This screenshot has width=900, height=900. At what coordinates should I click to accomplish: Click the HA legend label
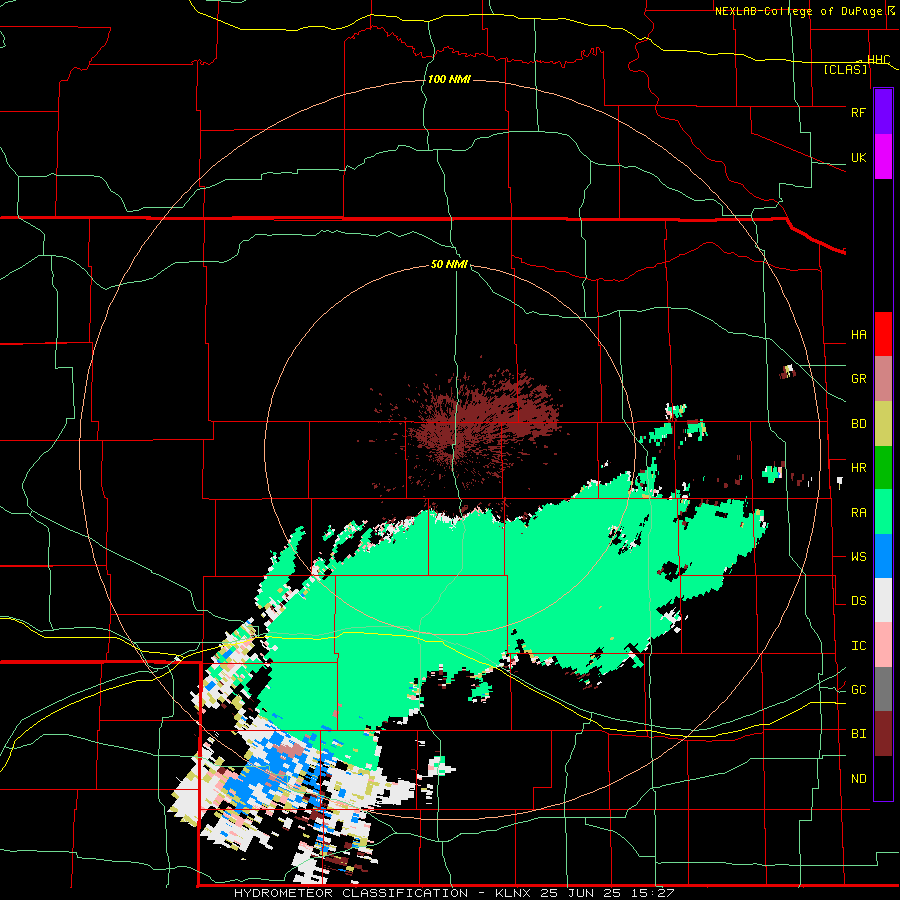click(858, 334)
